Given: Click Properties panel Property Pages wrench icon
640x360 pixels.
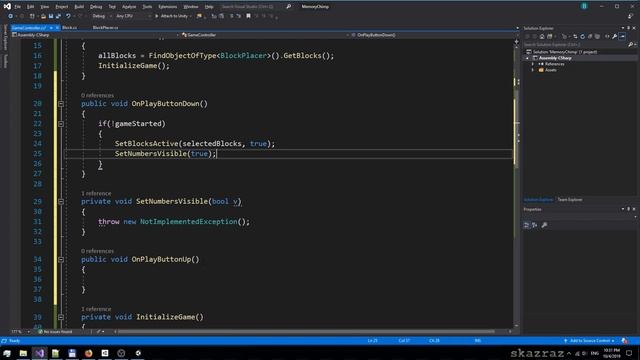Looking at the screenshot, I should tap(544, 225).
